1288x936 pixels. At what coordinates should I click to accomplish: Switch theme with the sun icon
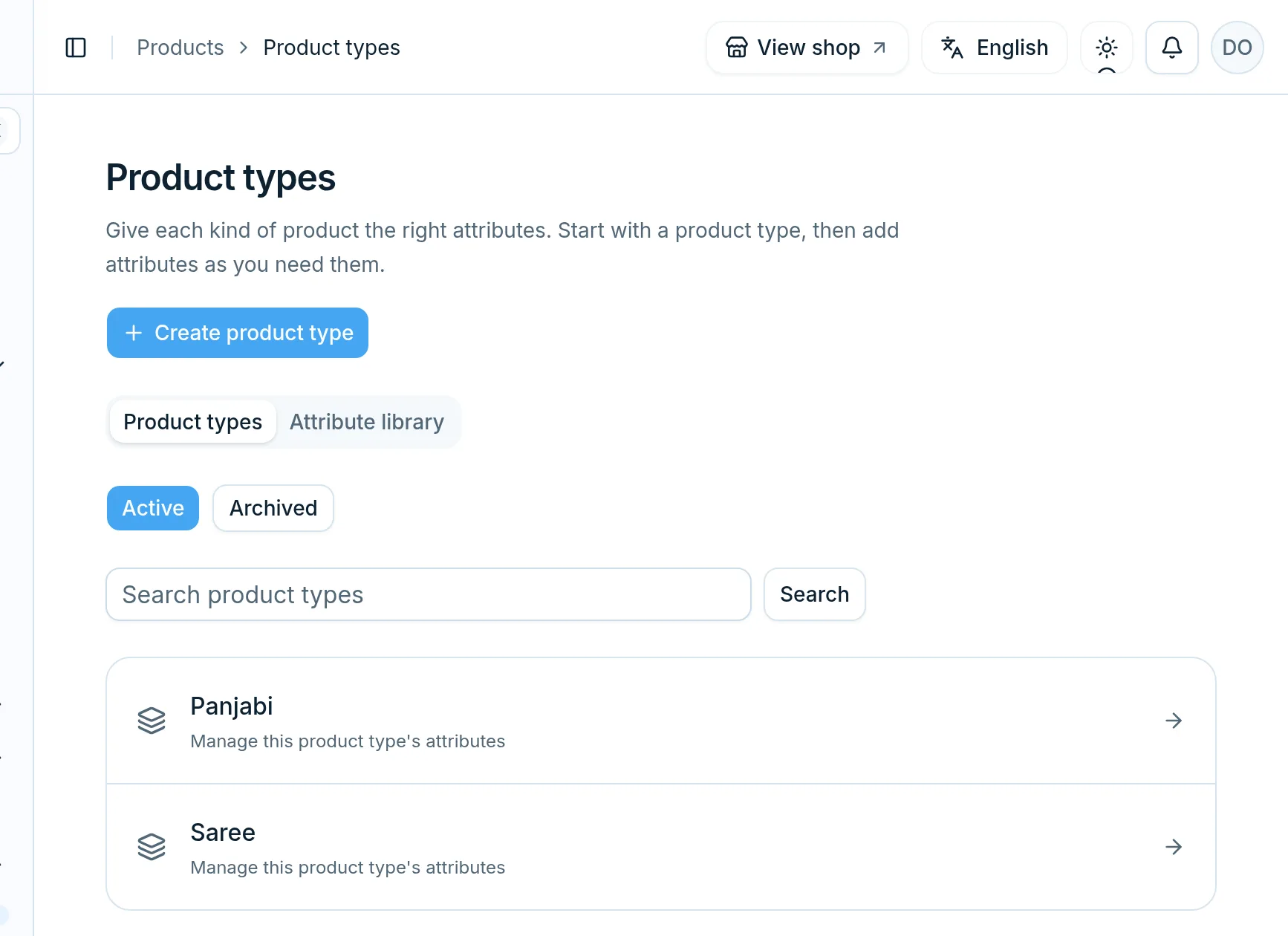[1106, 48]
